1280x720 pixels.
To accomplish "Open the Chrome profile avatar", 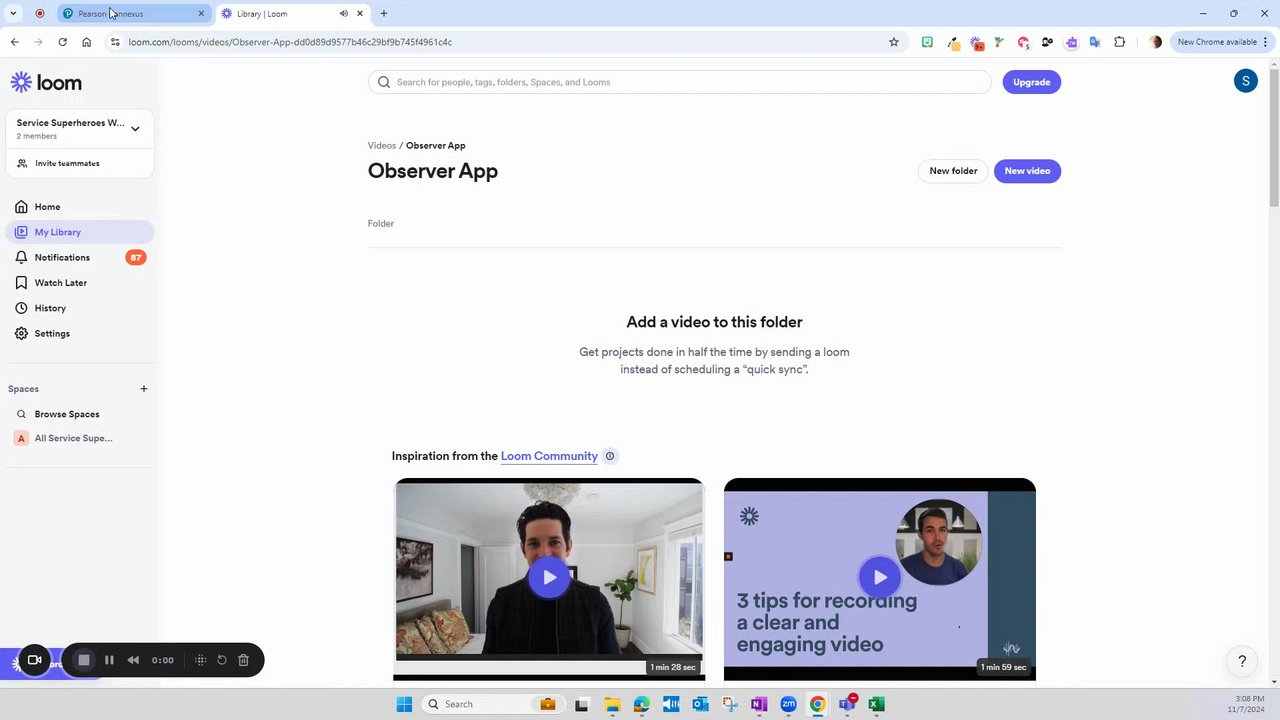I will point(1156,42).
